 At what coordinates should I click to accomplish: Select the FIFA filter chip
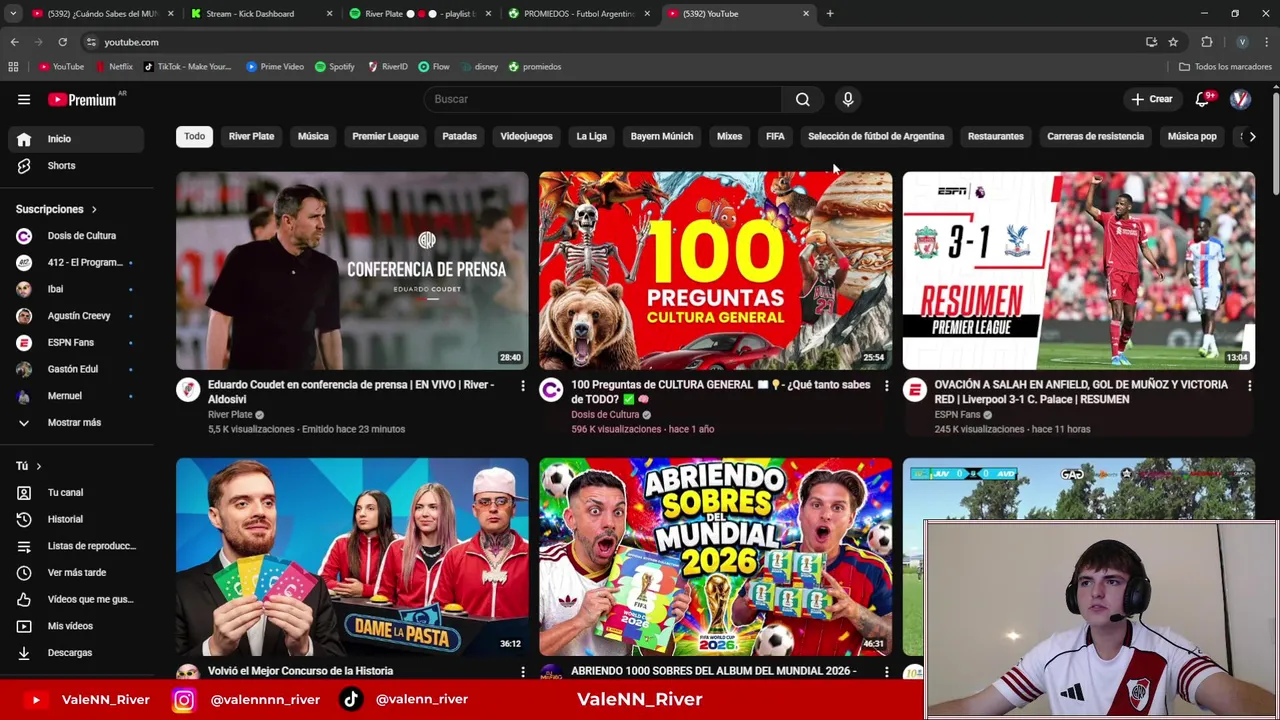[x=775, y=136]
